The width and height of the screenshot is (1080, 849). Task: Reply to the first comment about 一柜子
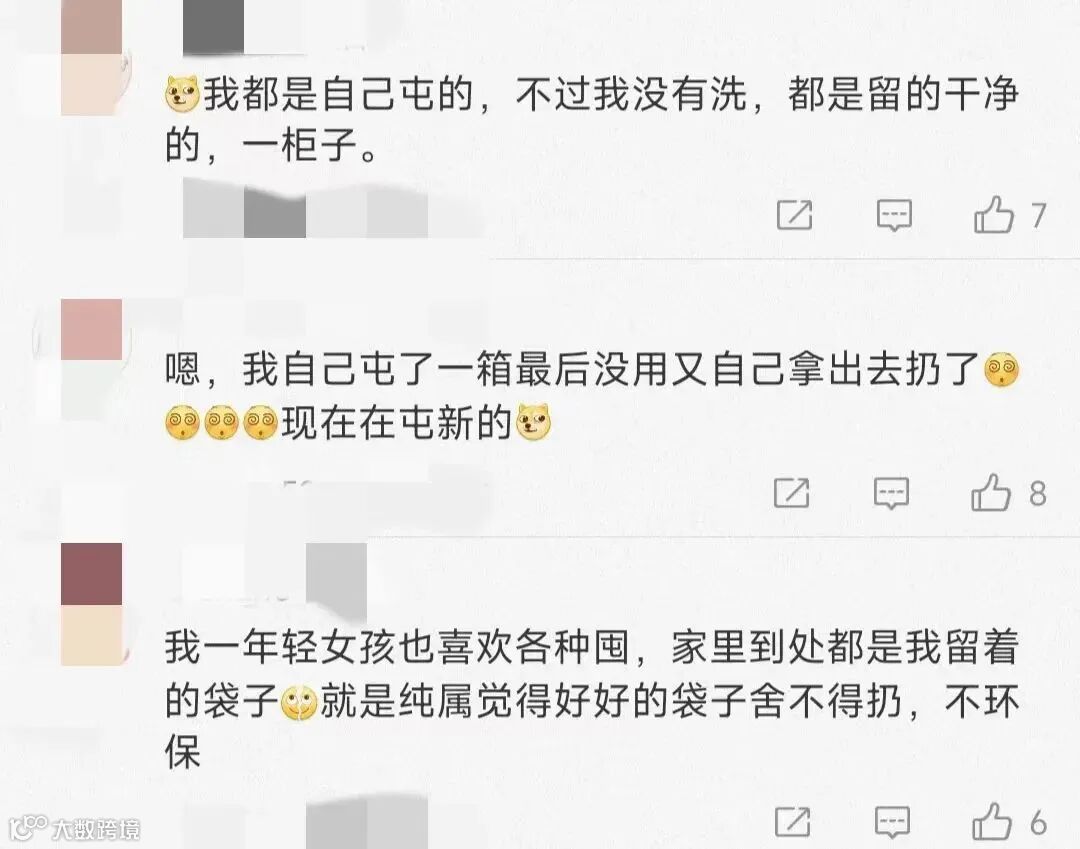coord(894,216)
